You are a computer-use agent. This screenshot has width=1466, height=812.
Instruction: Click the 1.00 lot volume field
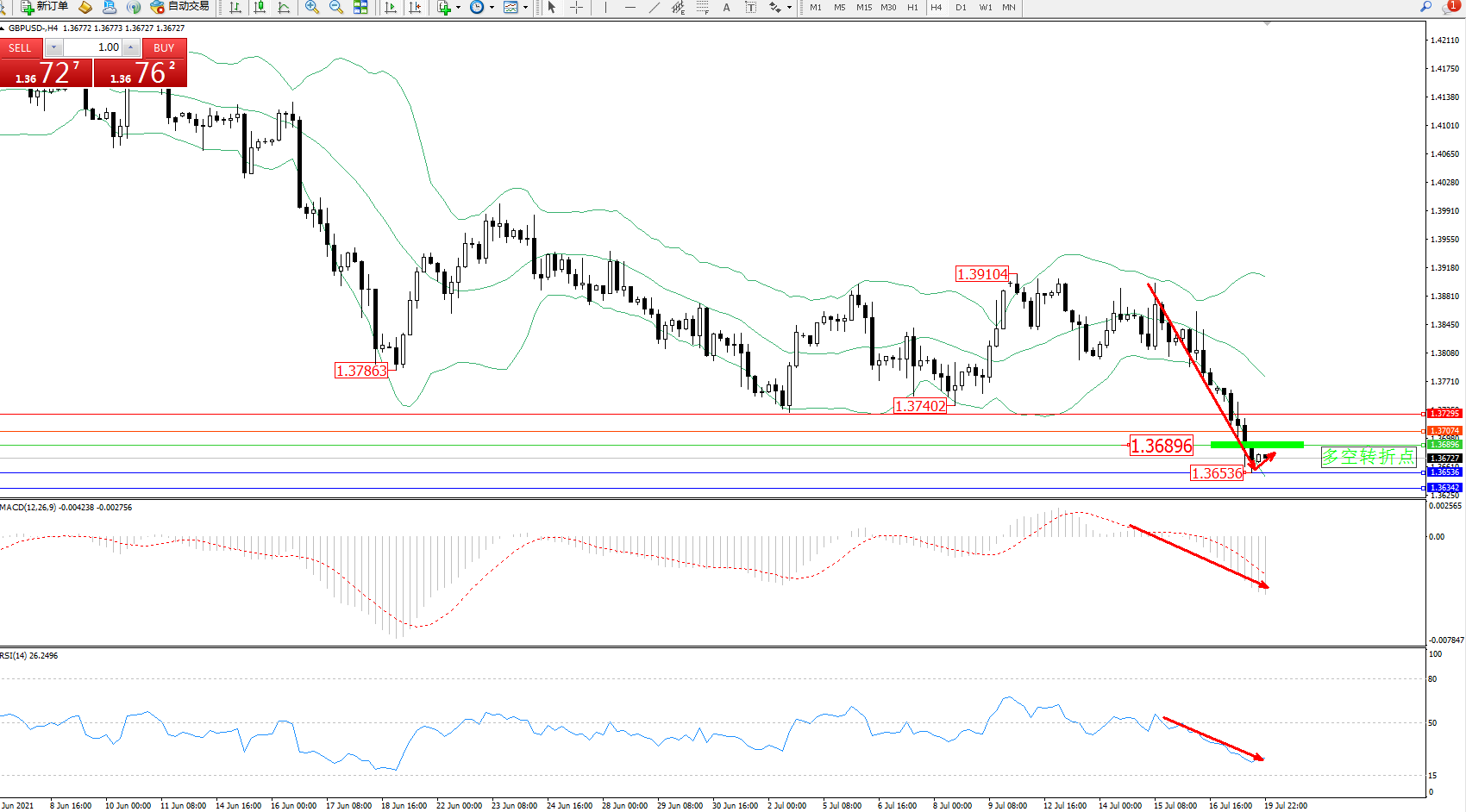click(x=93, y=47)
